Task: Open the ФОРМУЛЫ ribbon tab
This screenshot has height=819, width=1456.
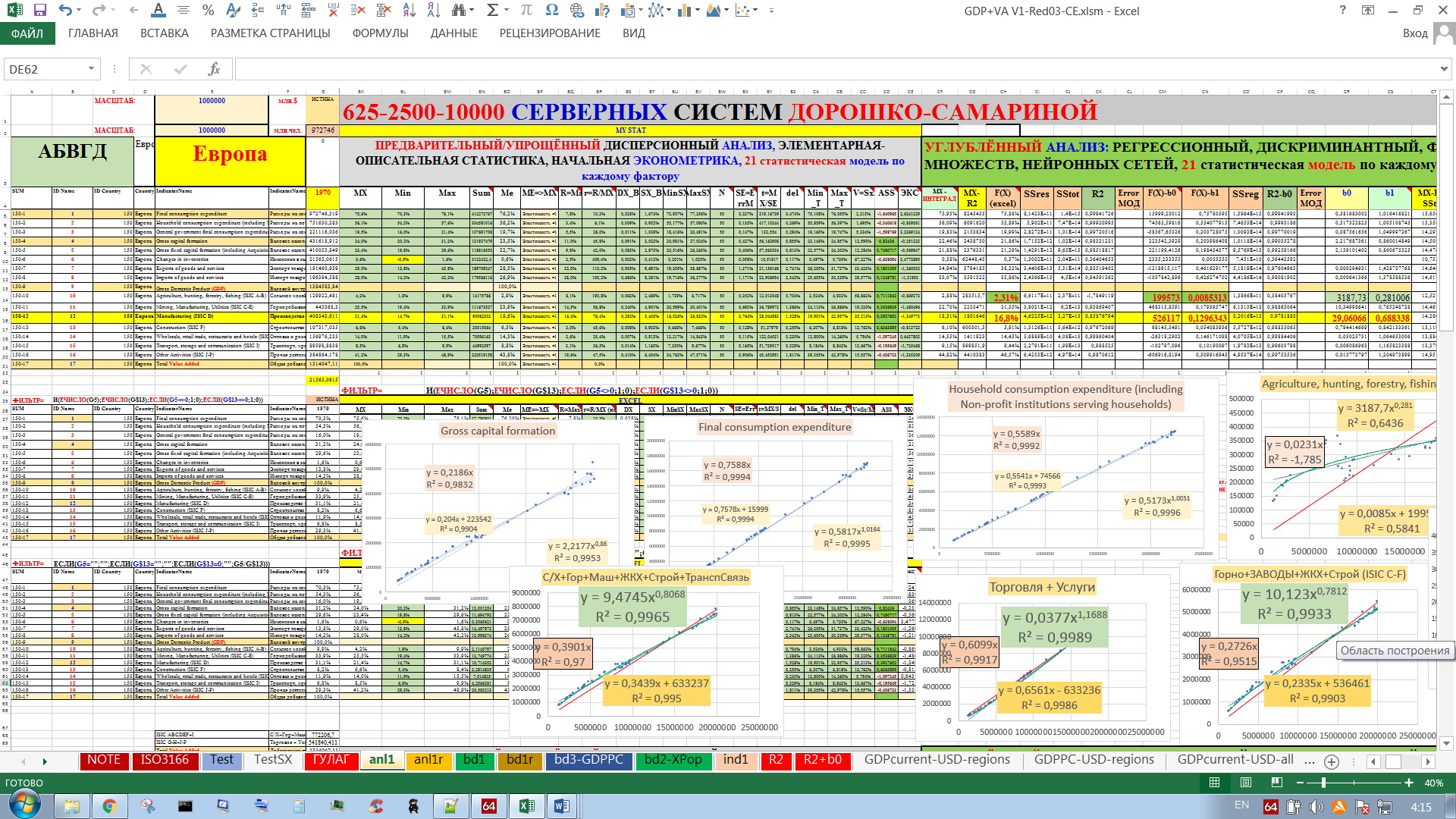Action: click(x=380, y=33)
